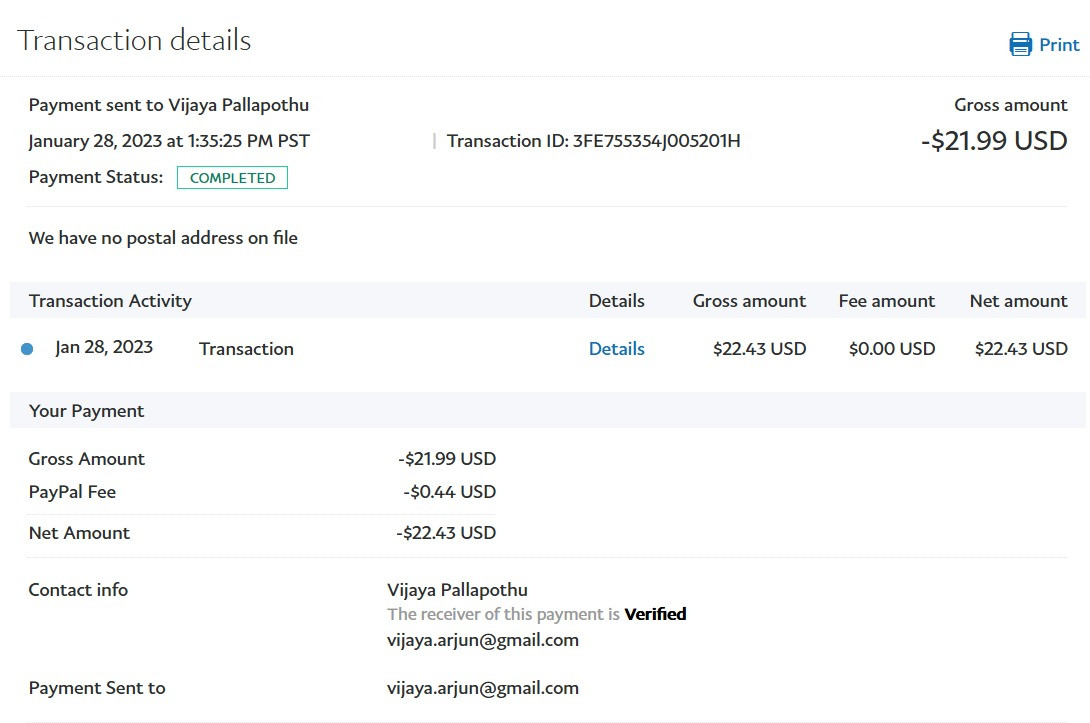Click the Print link text

pyautogui.click(x=1059, y=45)
